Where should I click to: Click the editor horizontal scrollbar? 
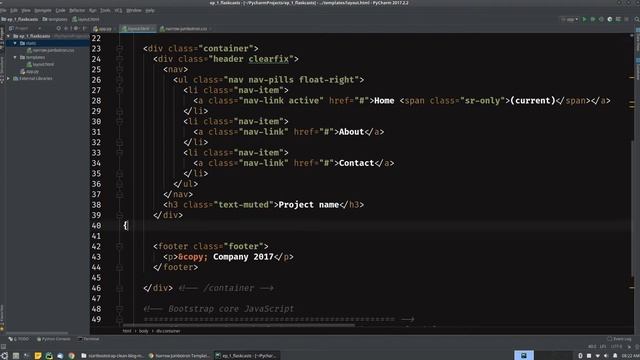pos(239,325)
